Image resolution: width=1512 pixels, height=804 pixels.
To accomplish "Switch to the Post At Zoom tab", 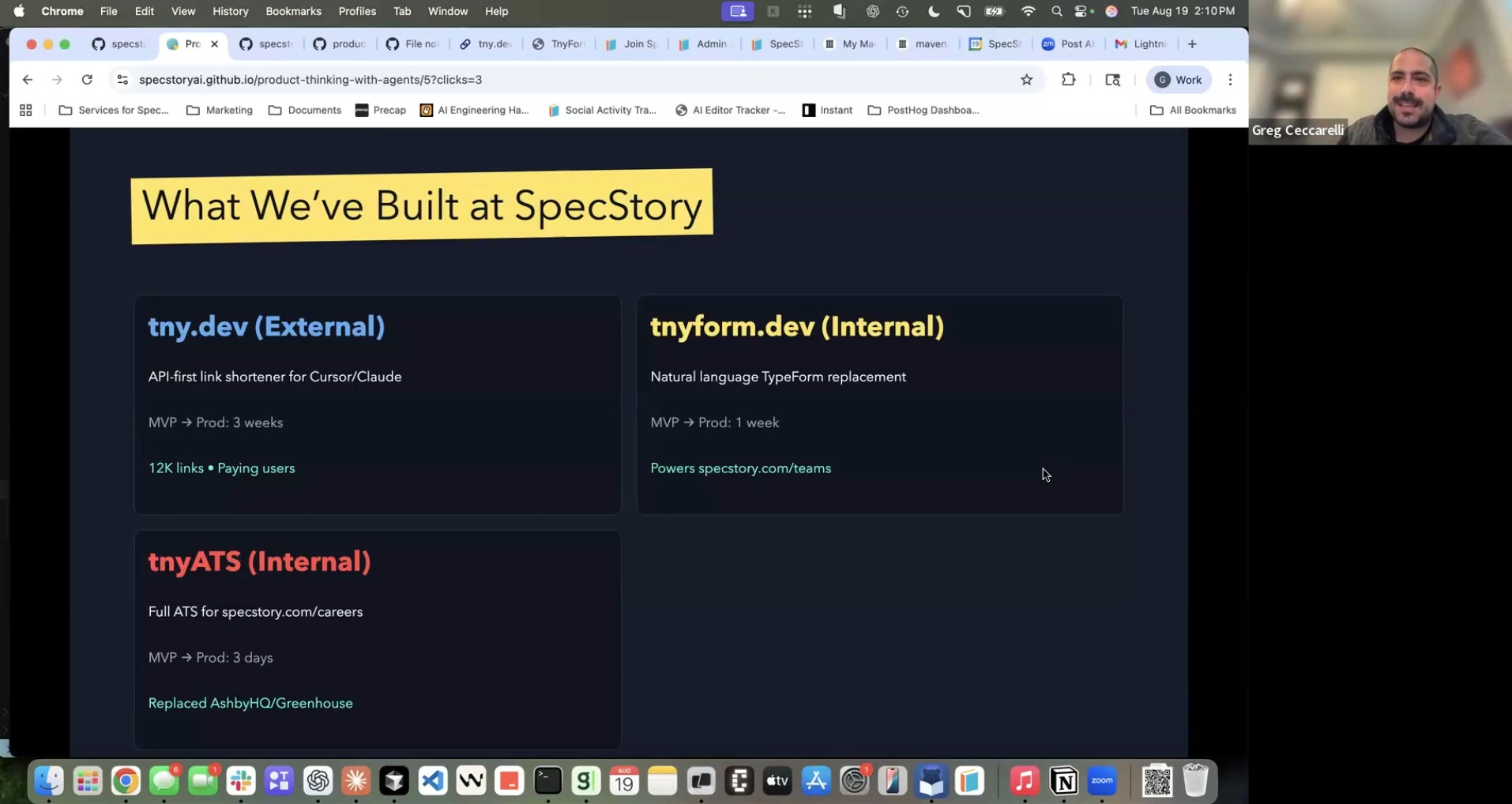I will (1068, 44).
